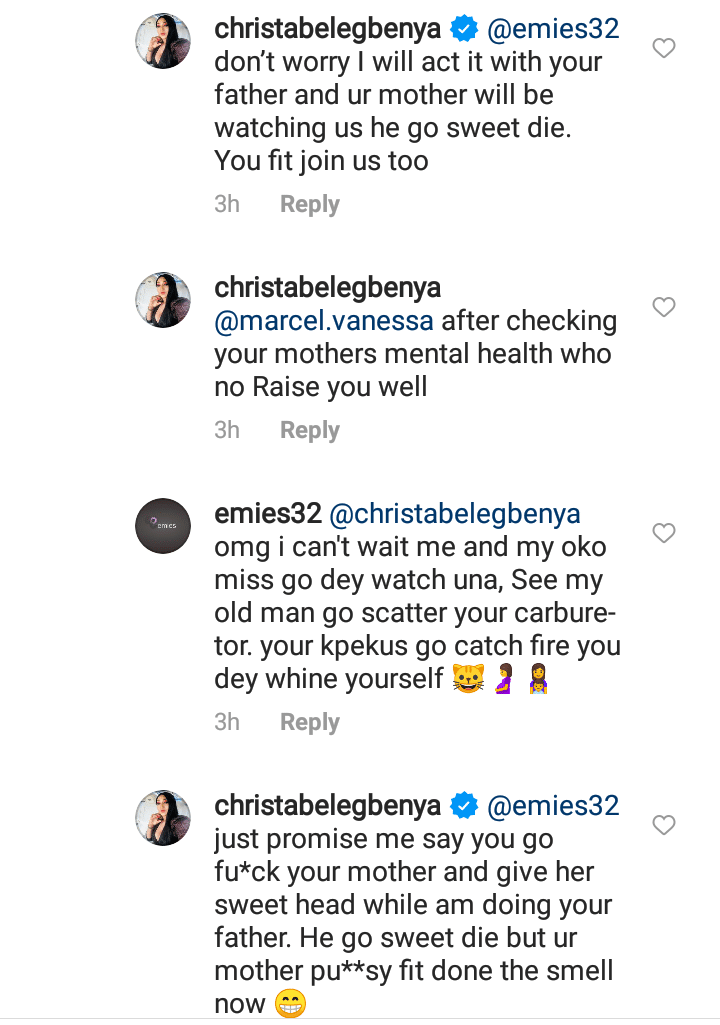Reply to emies32's comment
720x1025 pixels.
(309, 722)
